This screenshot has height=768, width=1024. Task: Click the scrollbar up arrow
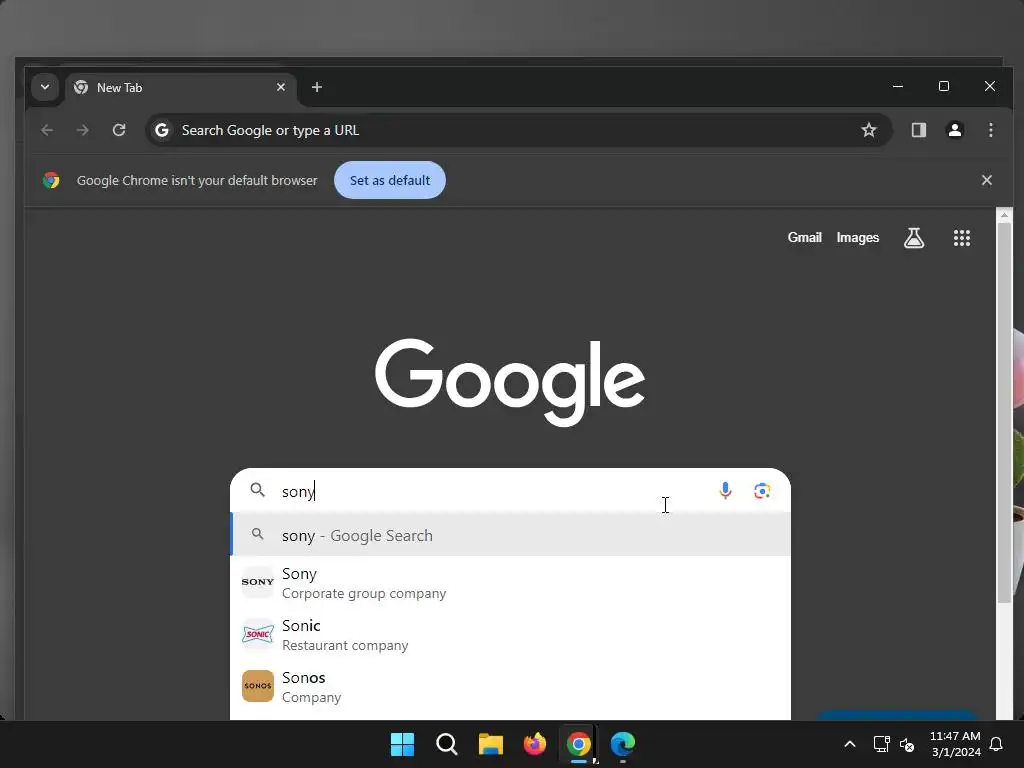[x=1004, y=215]
